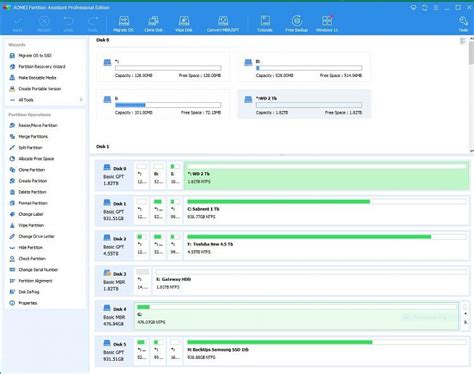Select the card with 72MB free space
Image resolution: width=474 pixels, height=374 pixels.
(x=163, y=105)
